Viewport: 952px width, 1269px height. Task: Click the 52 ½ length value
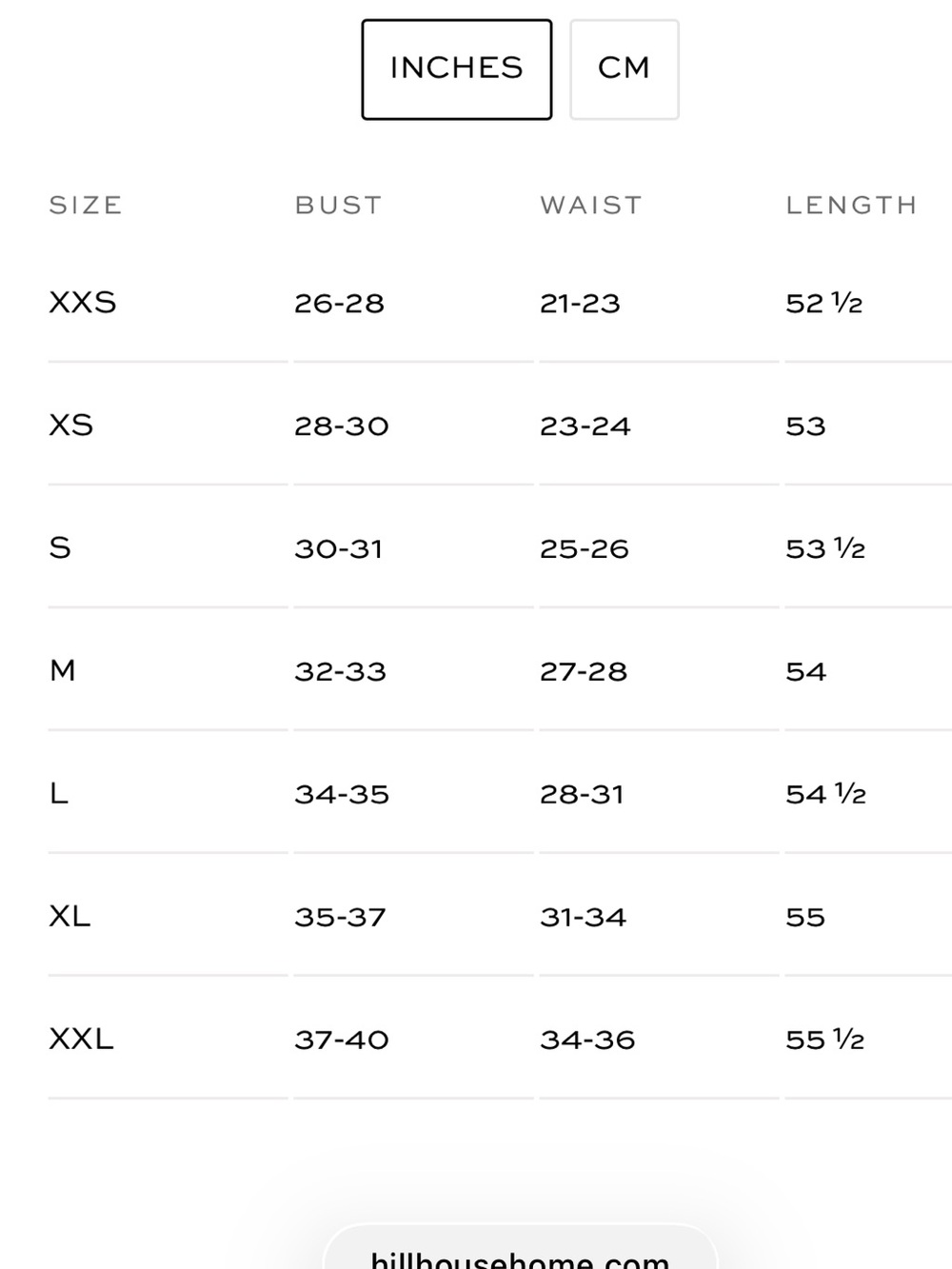point(824,304)
